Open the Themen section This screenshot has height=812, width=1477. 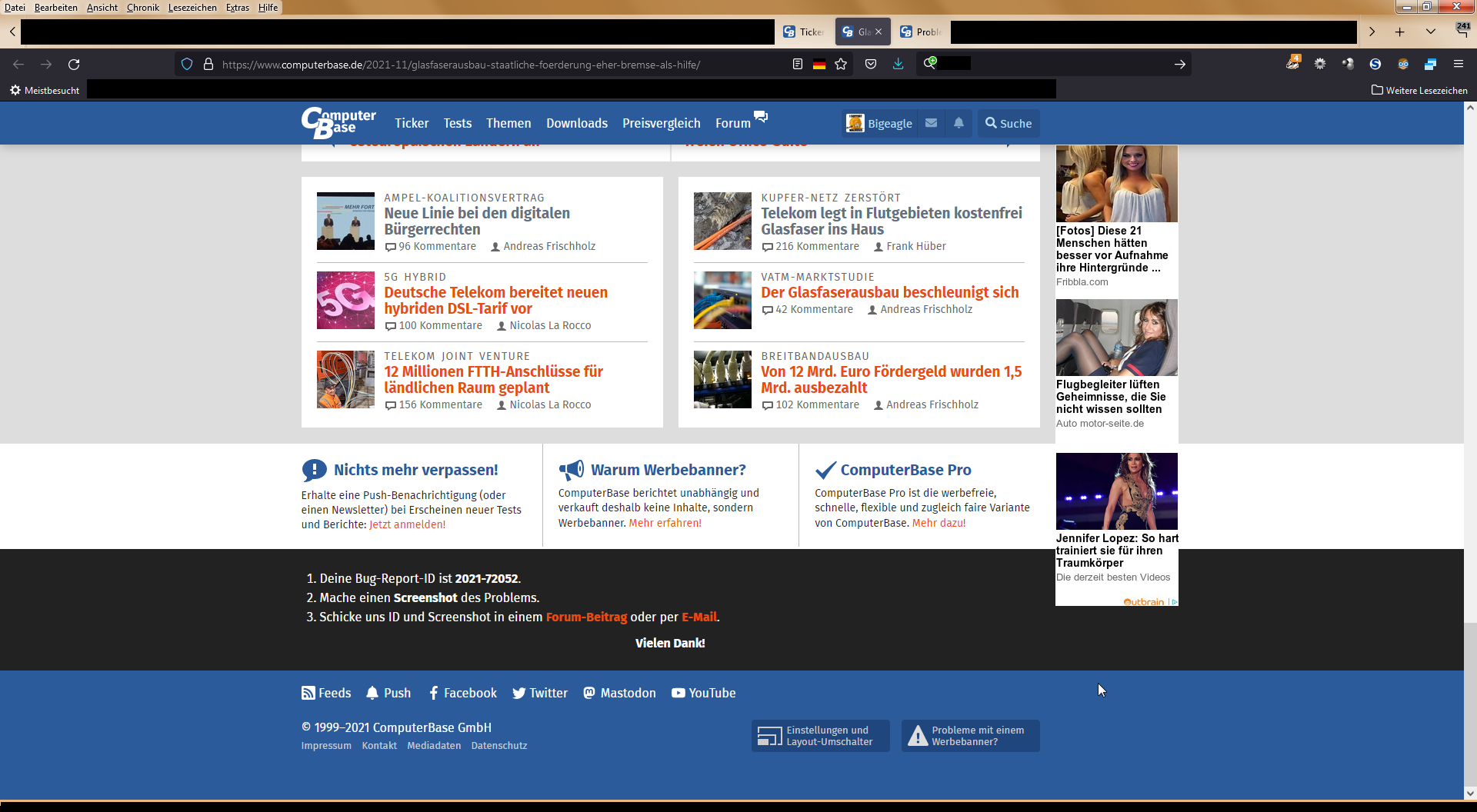point(508,123)
